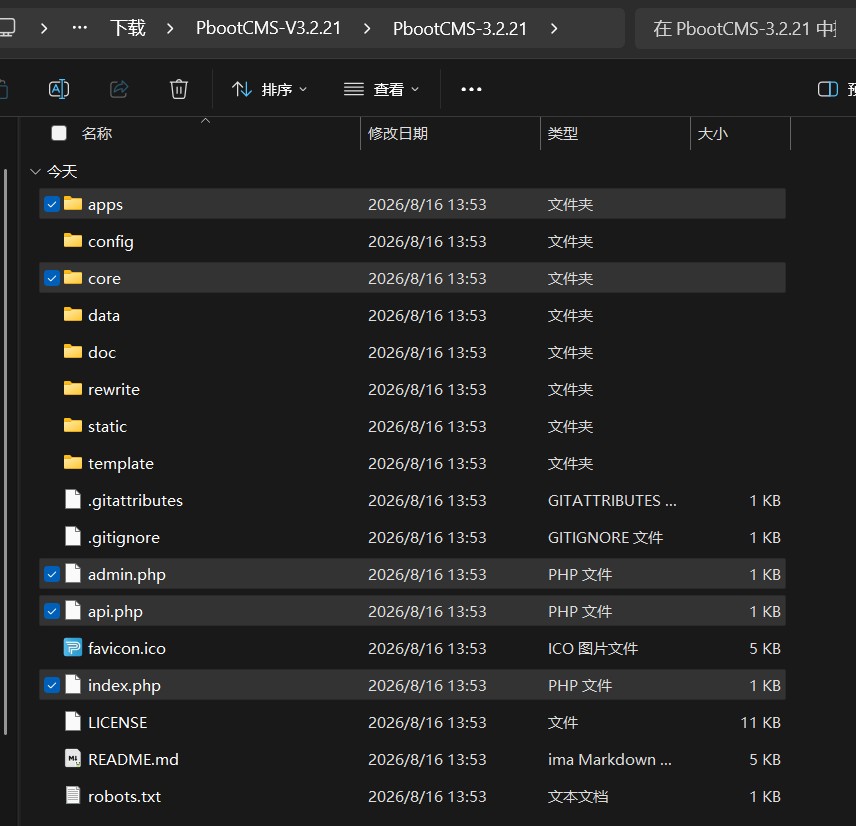Select the favicon.ico file name
Image resolution: width=856 pixels, height=826 pixels.
(127, 649)
